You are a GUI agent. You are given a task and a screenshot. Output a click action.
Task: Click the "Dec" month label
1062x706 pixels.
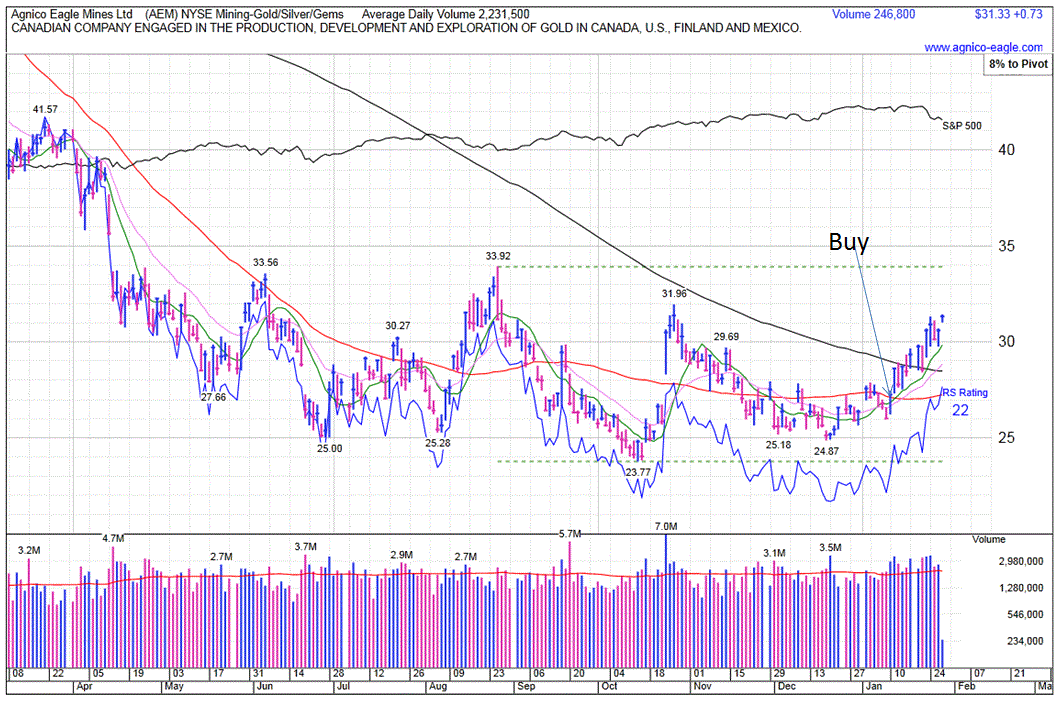coord(786,686)
